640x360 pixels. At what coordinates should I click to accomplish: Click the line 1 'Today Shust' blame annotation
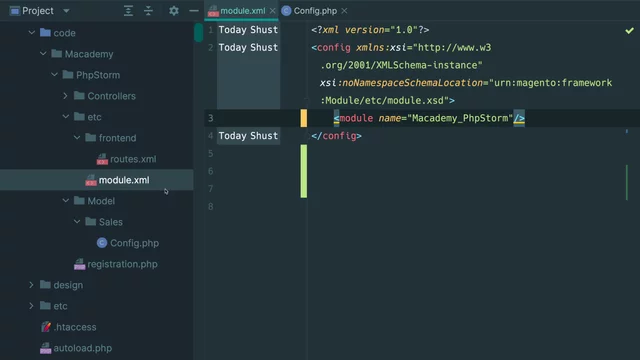pos(248,30)
